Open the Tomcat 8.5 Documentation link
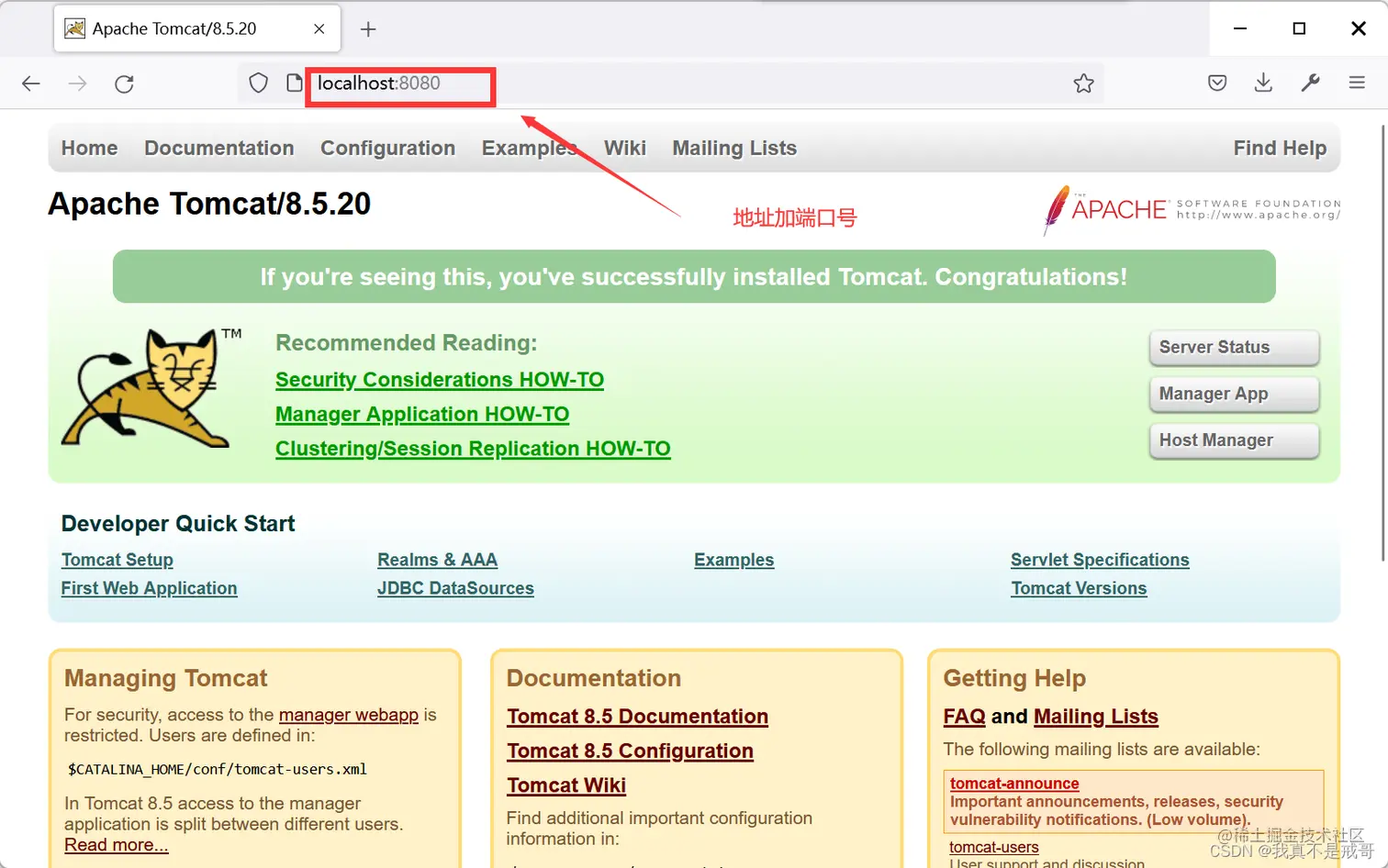The image size is (1388, 868). 637,717
